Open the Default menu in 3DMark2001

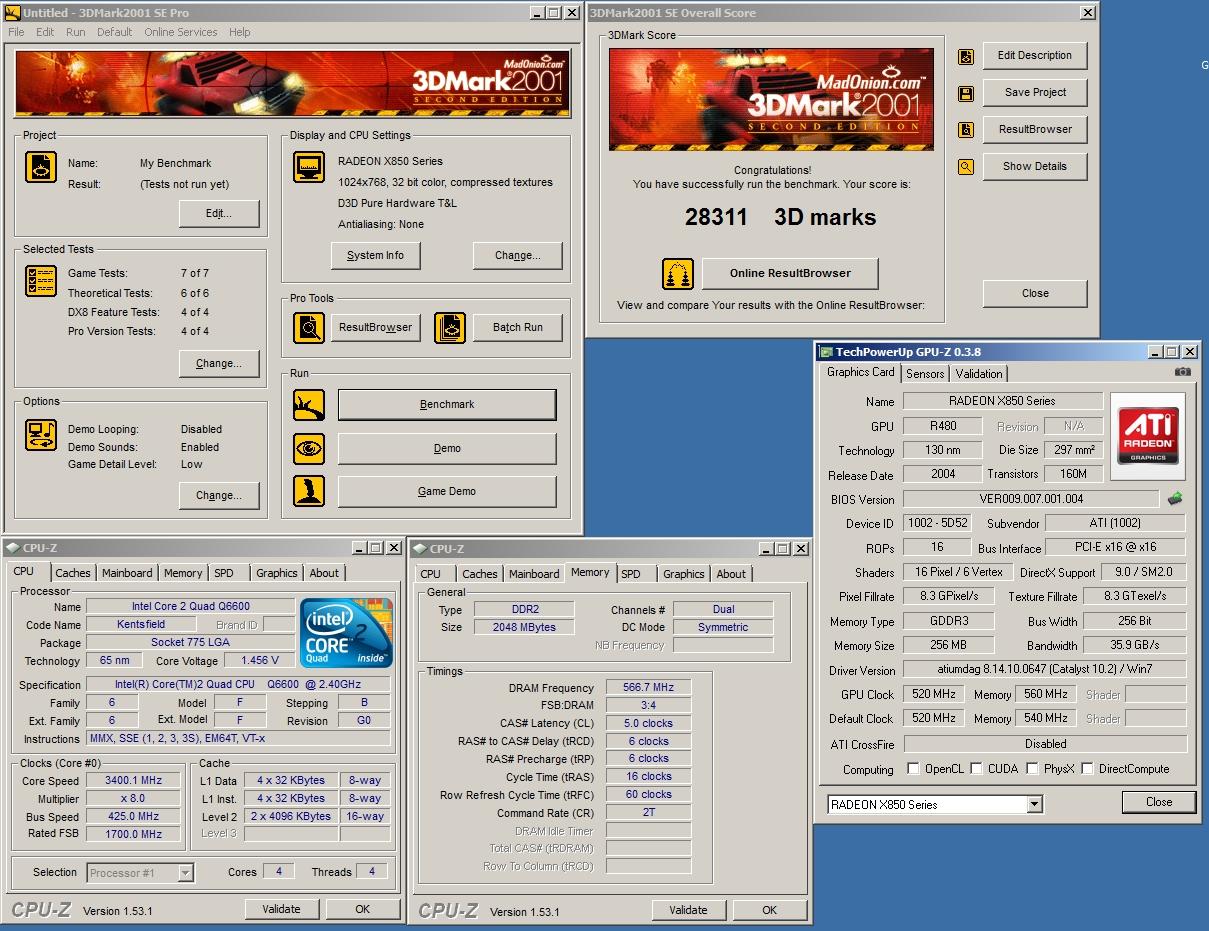pos(115,32)
